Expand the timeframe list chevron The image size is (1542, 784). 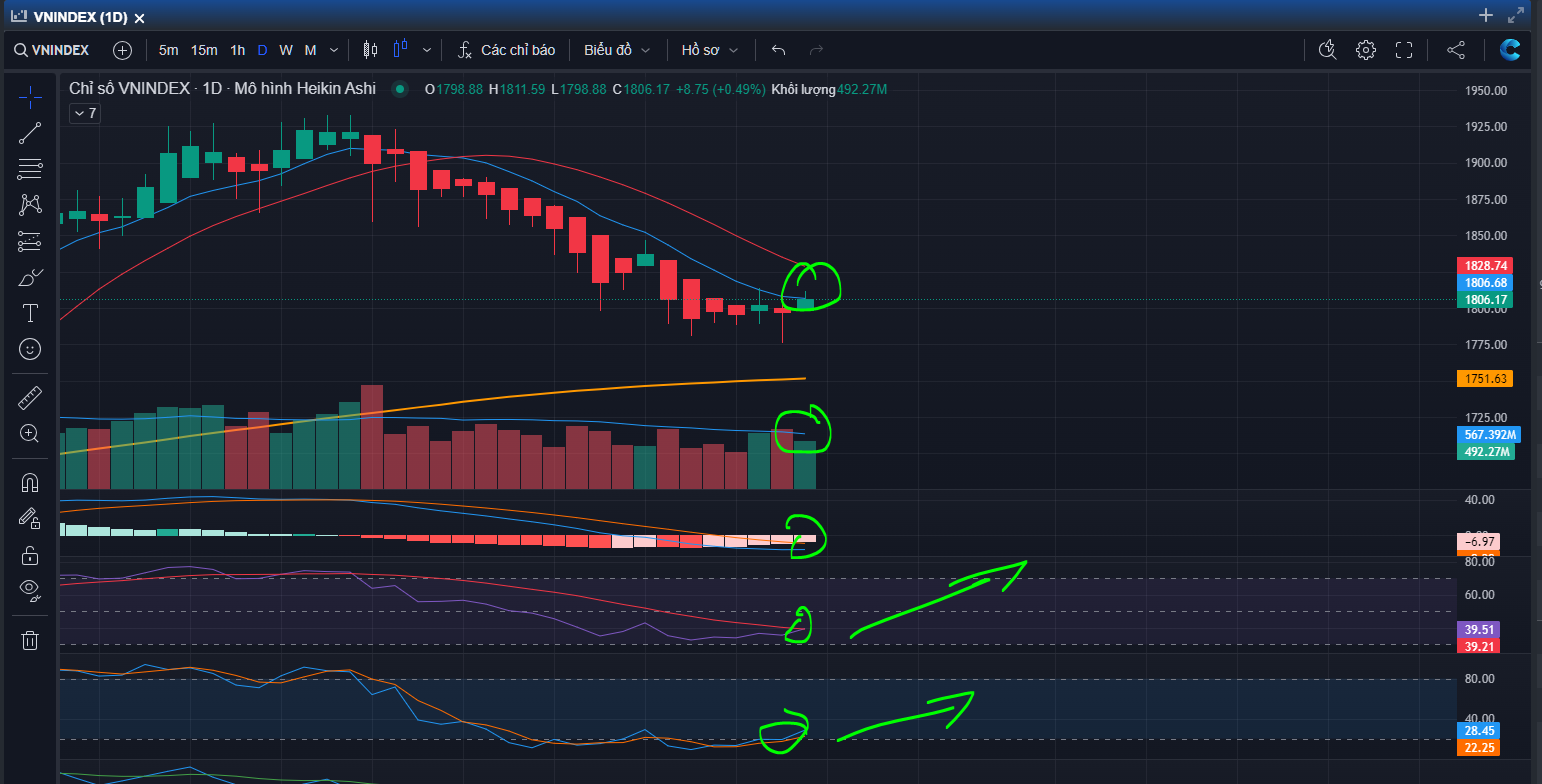(x=334, y=50)
